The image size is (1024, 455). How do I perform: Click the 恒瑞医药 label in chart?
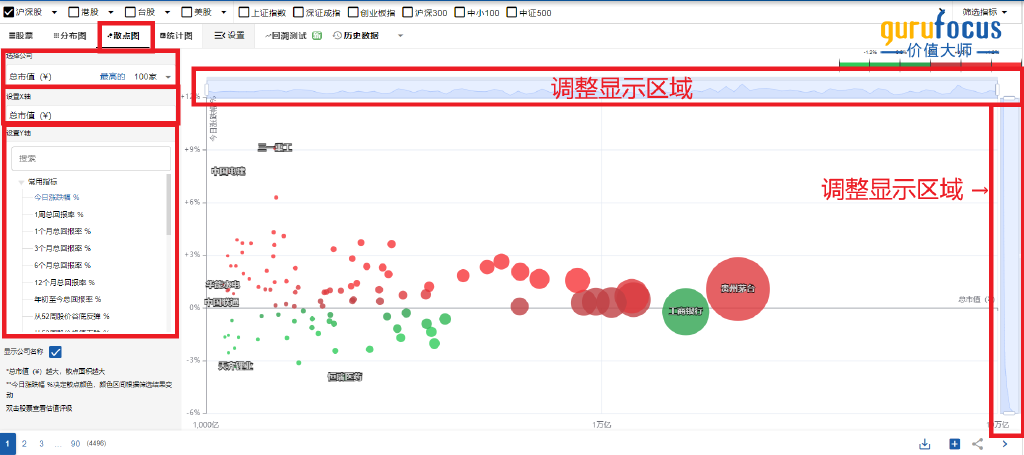coord(345,377)
